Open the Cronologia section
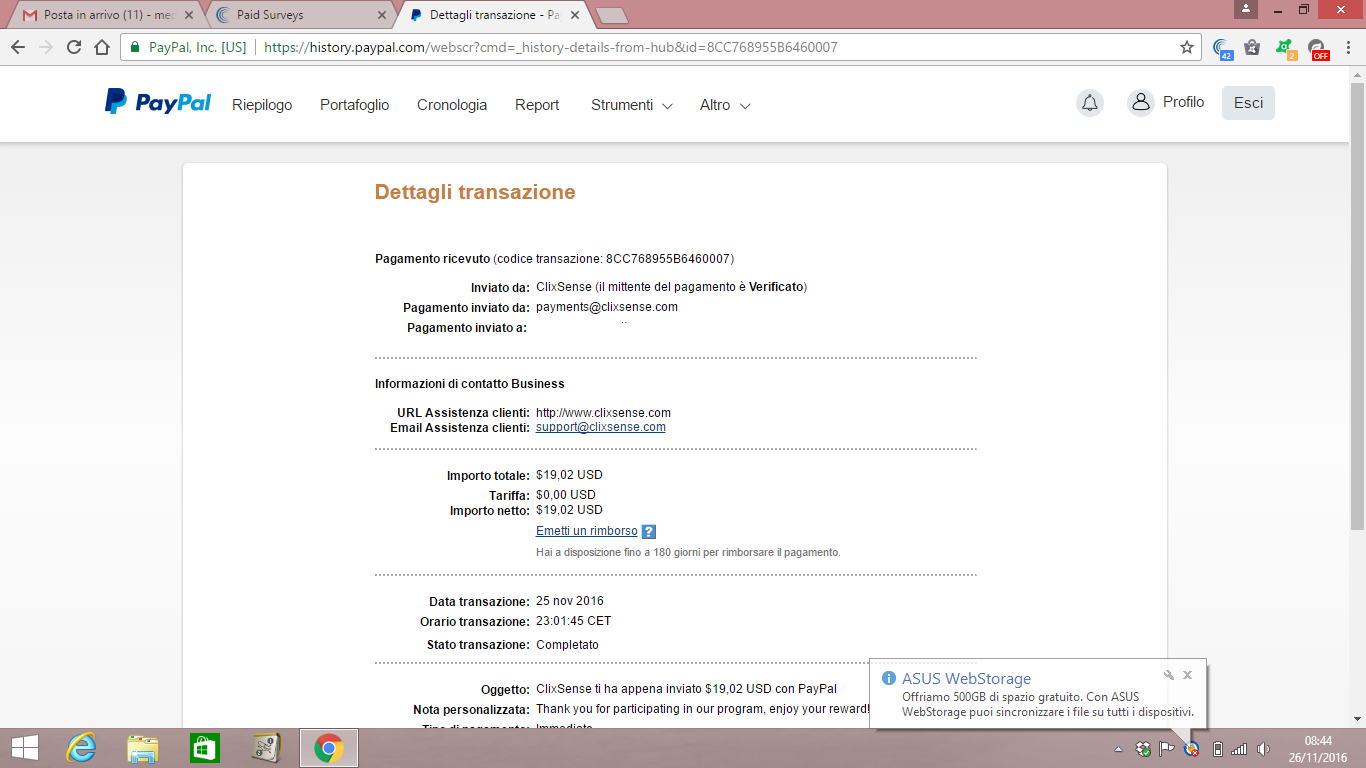The image size is (1366, 768). click(452, 105)
